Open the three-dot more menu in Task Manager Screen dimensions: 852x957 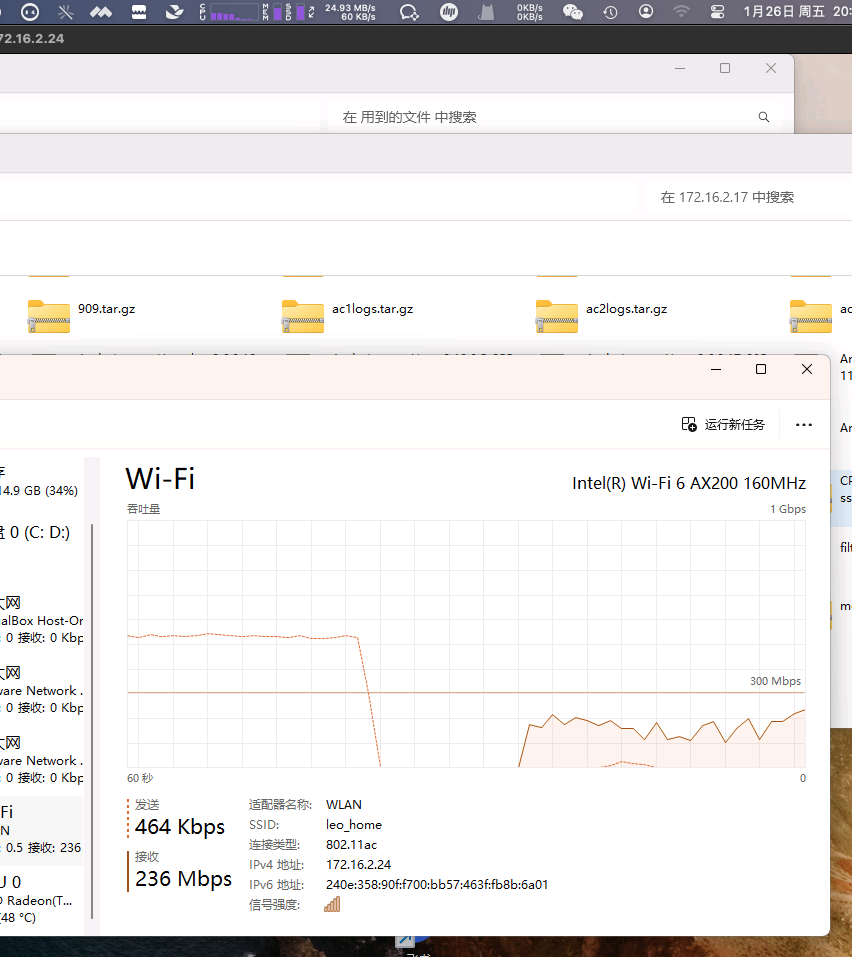point(804,425)
